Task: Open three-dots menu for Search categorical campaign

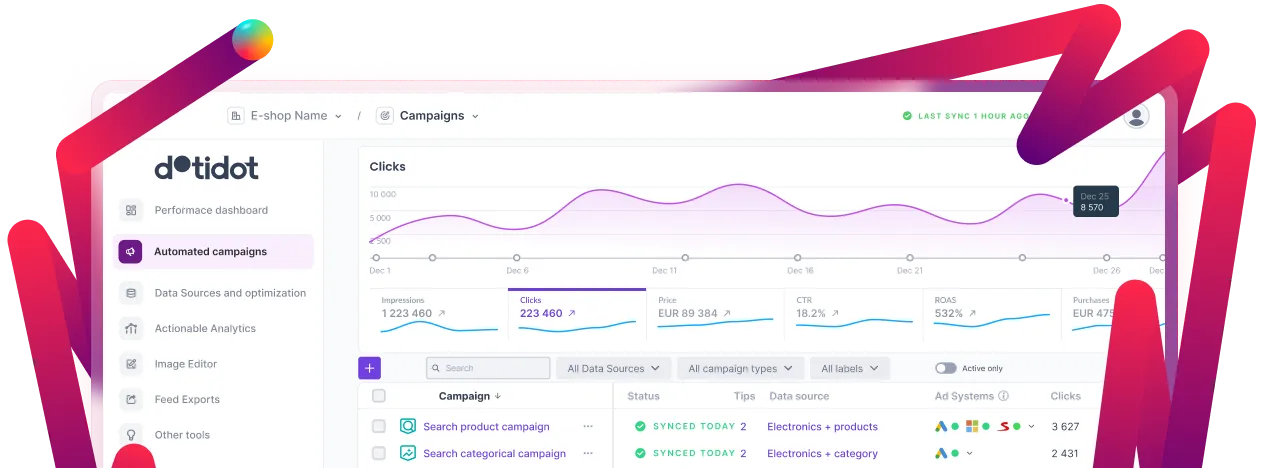Action: (588, 453)
